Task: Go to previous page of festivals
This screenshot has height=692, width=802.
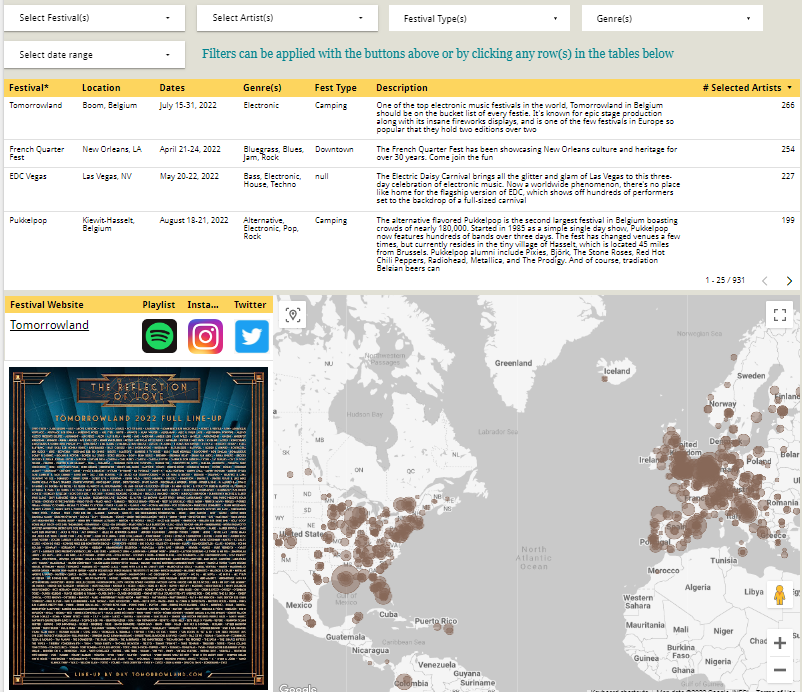Action: (x=765, y=281)
